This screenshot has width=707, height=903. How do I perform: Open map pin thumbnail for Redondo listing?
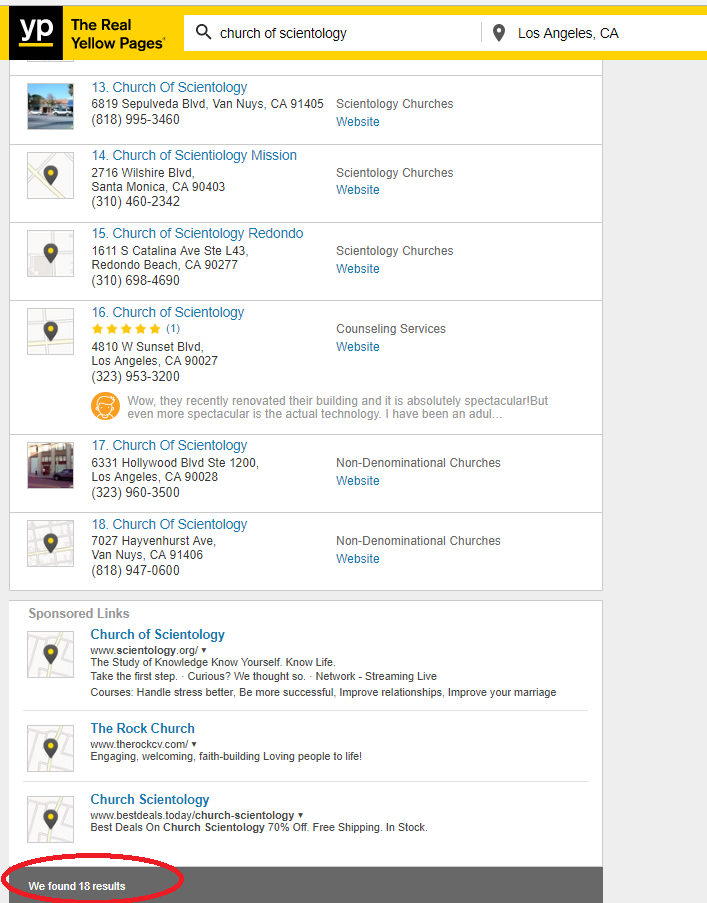pos(51,253)
